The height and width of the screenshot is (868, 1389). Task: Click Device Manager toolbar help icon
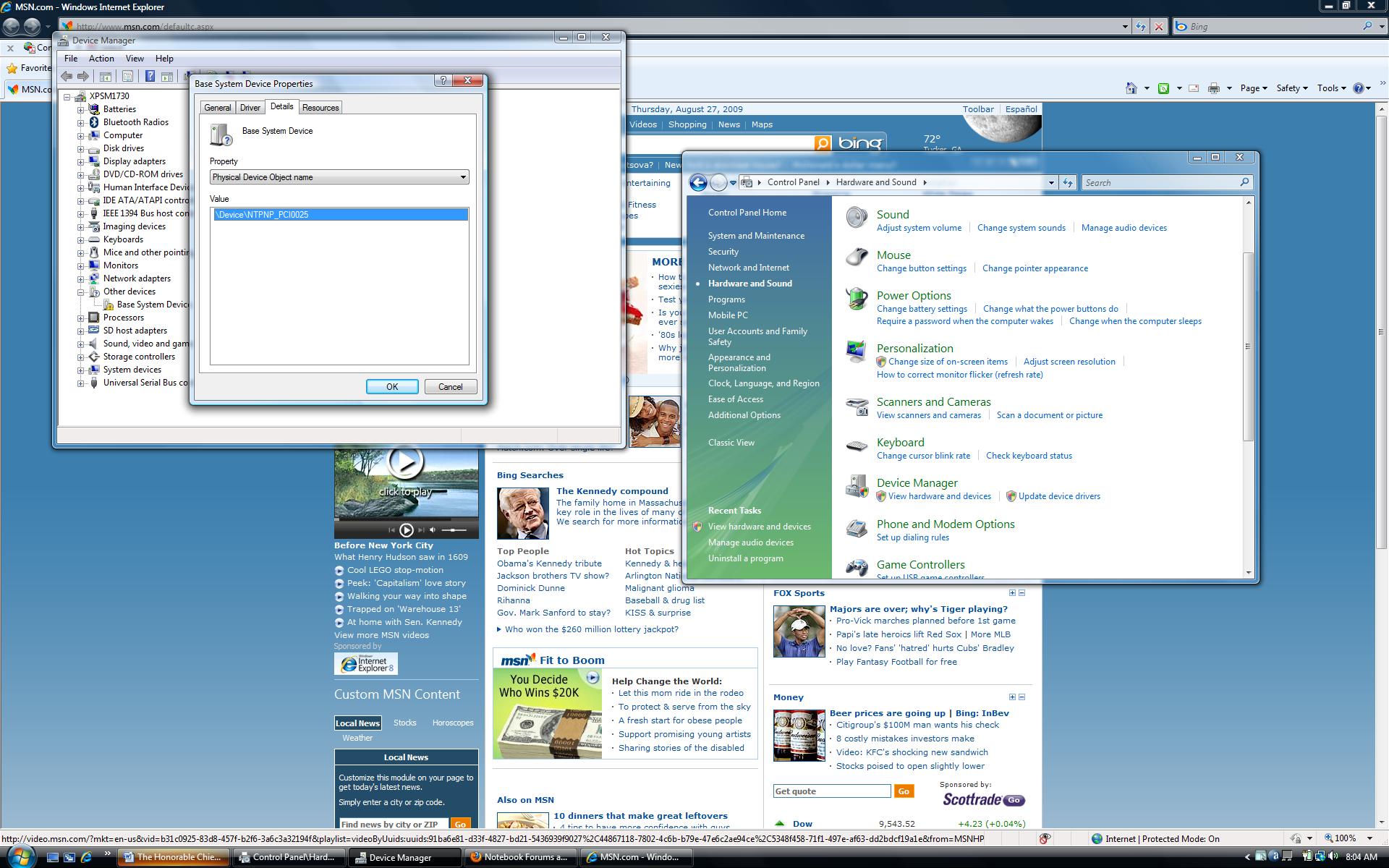pos(150,76)
